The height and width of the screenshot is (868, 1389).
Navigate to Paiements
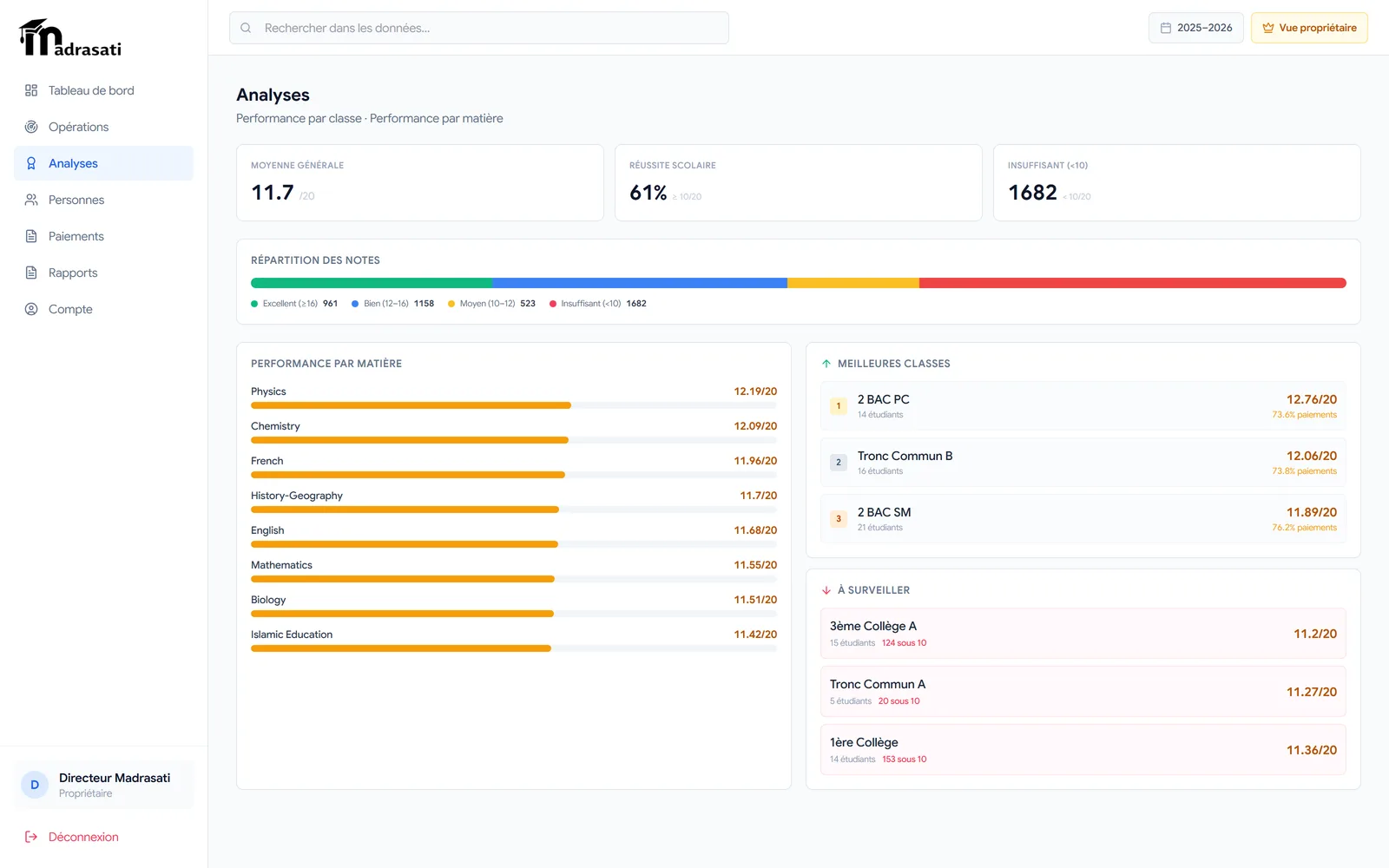click(103, 236)
